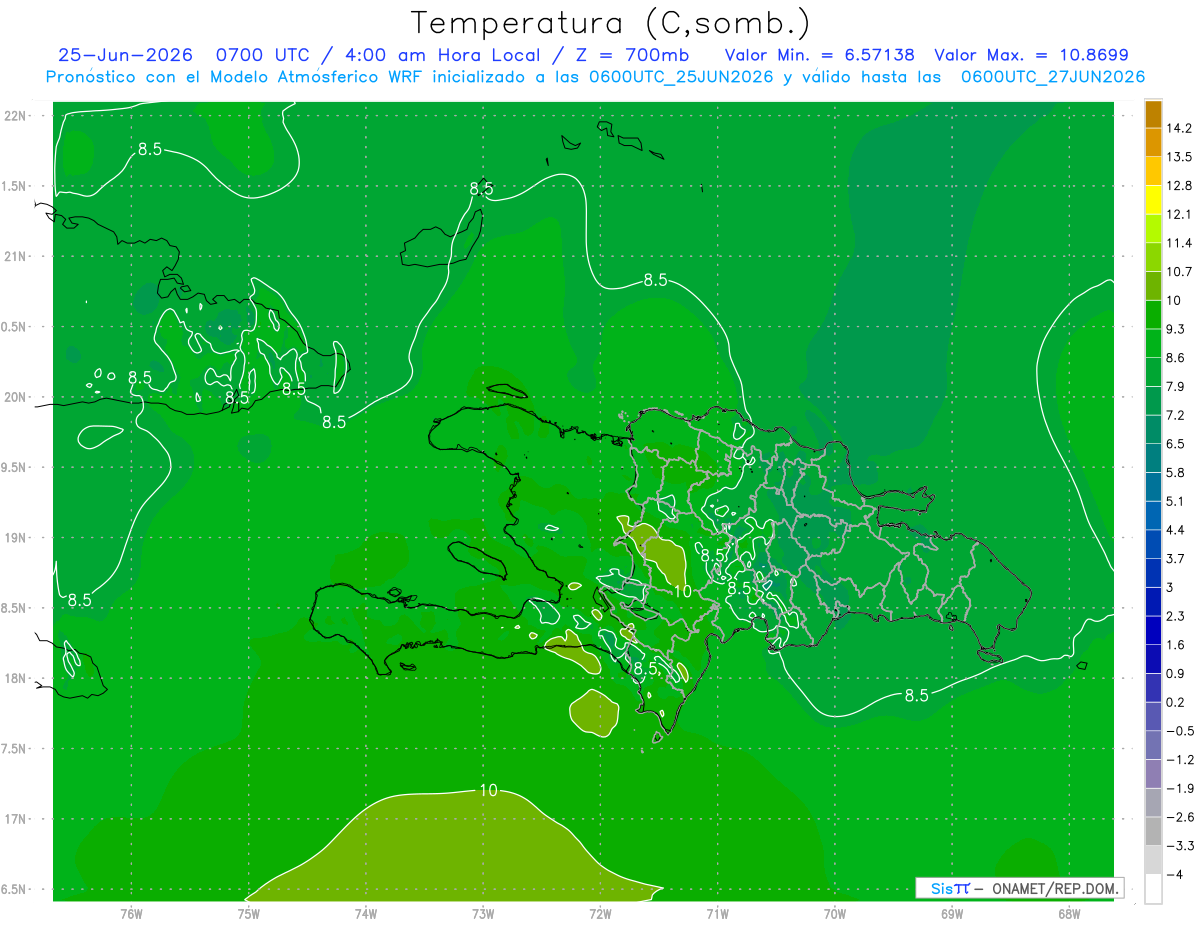The image size is (1200, 927).
Task: Click the title "Temperatura (C,somb.)"
Action: point(610,23)
